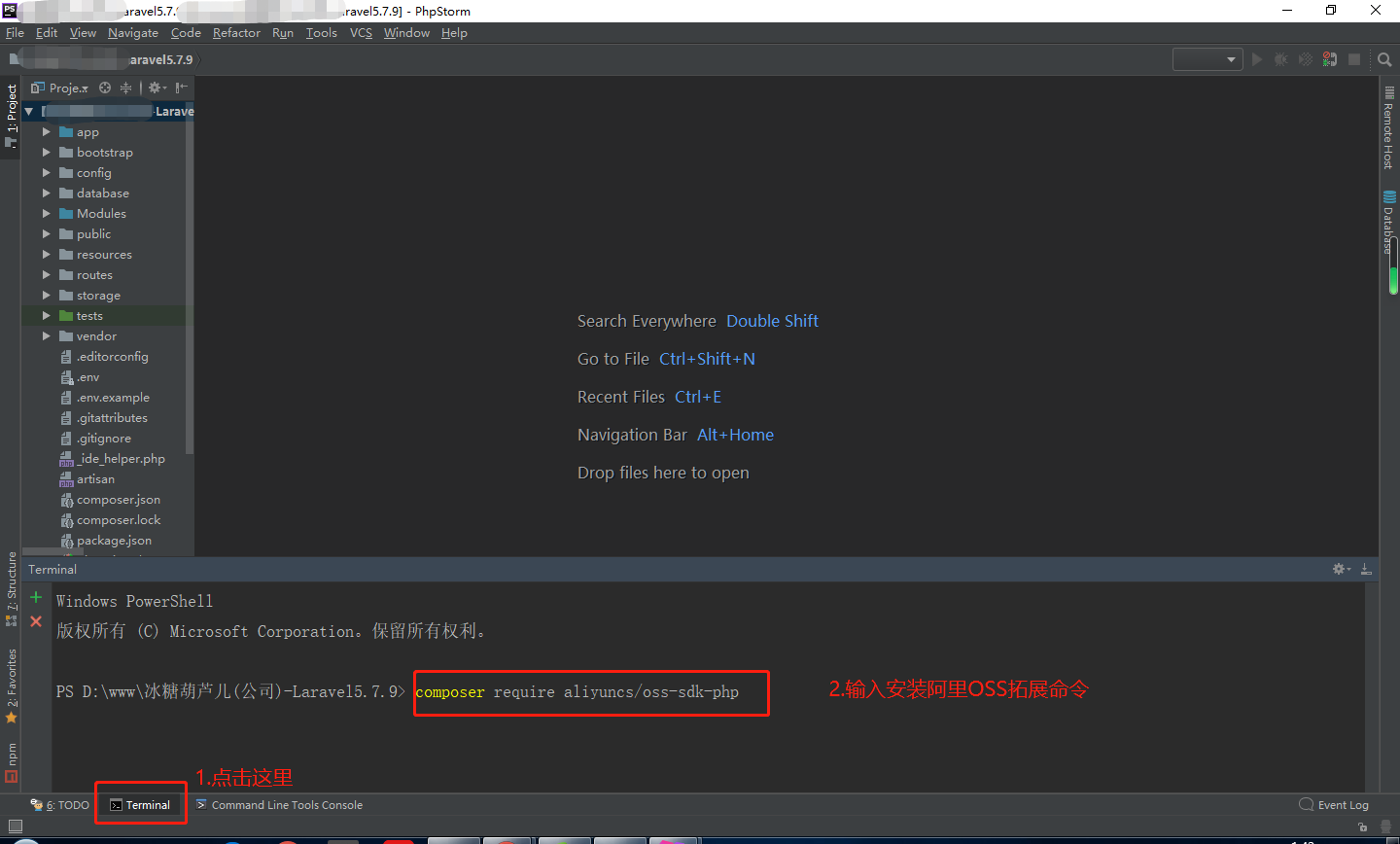This screenshot has width=1400, height=844.
Task: Expand the config folder
Action: click(x=46, y=173)
